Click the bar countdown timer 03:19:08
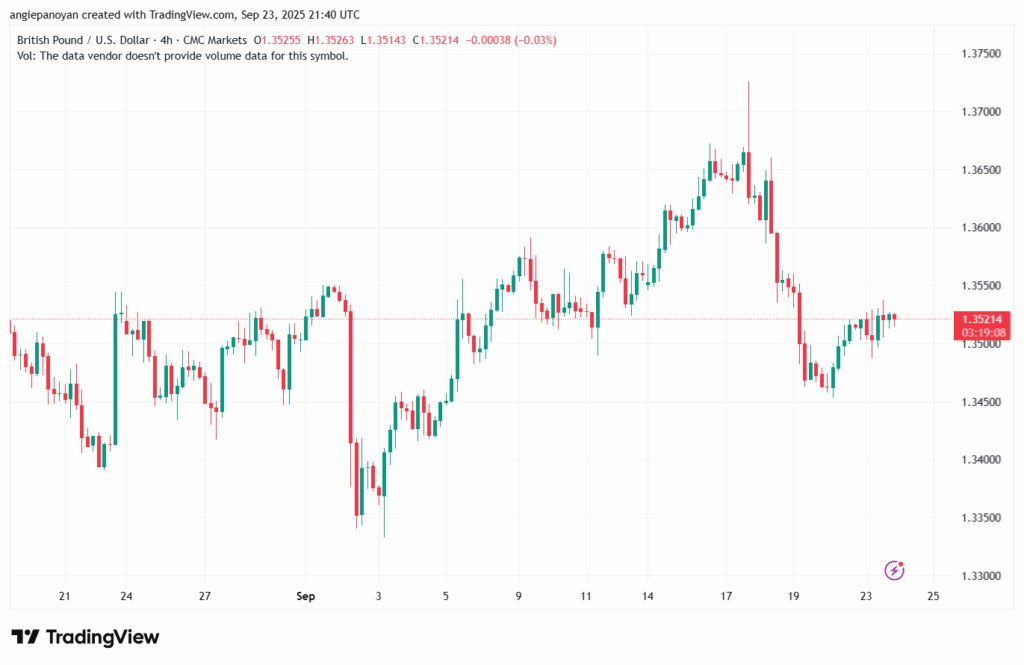The image size is (1024, 665). click(983, 331)
